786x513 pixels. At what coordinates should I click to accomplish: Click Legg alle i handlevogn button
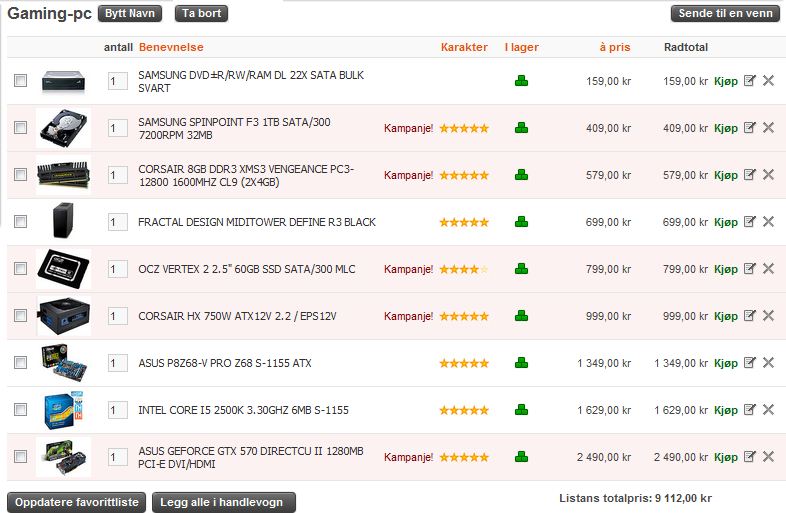(224, 502)
